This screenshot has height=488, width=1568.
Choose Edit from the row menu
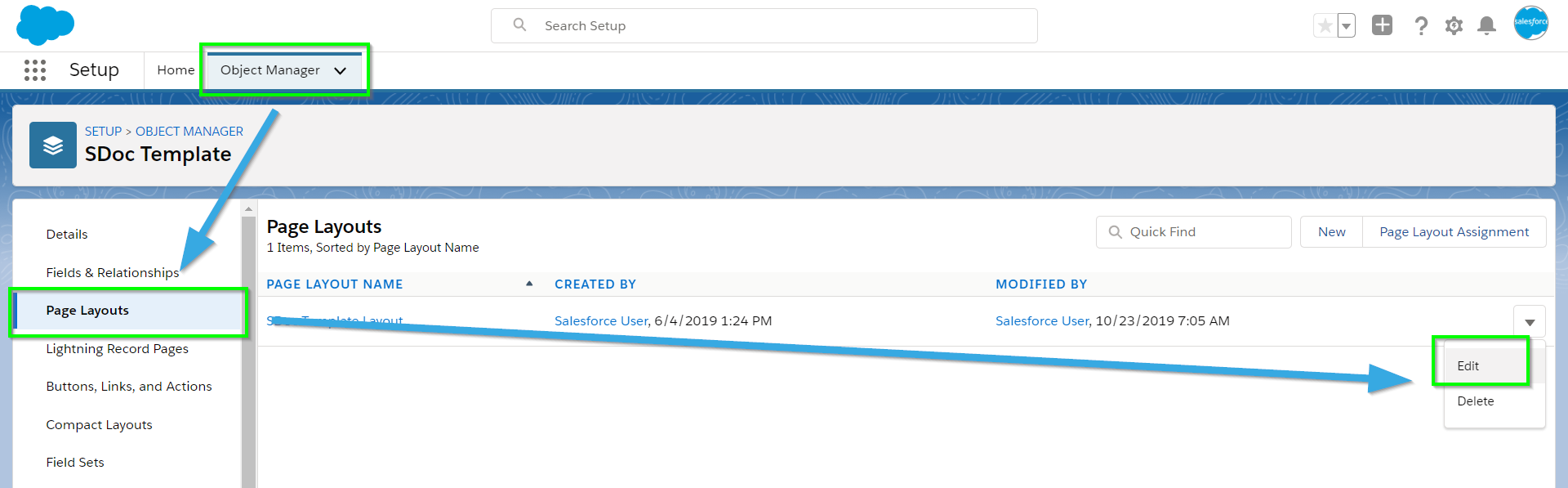click(1494, 366)
